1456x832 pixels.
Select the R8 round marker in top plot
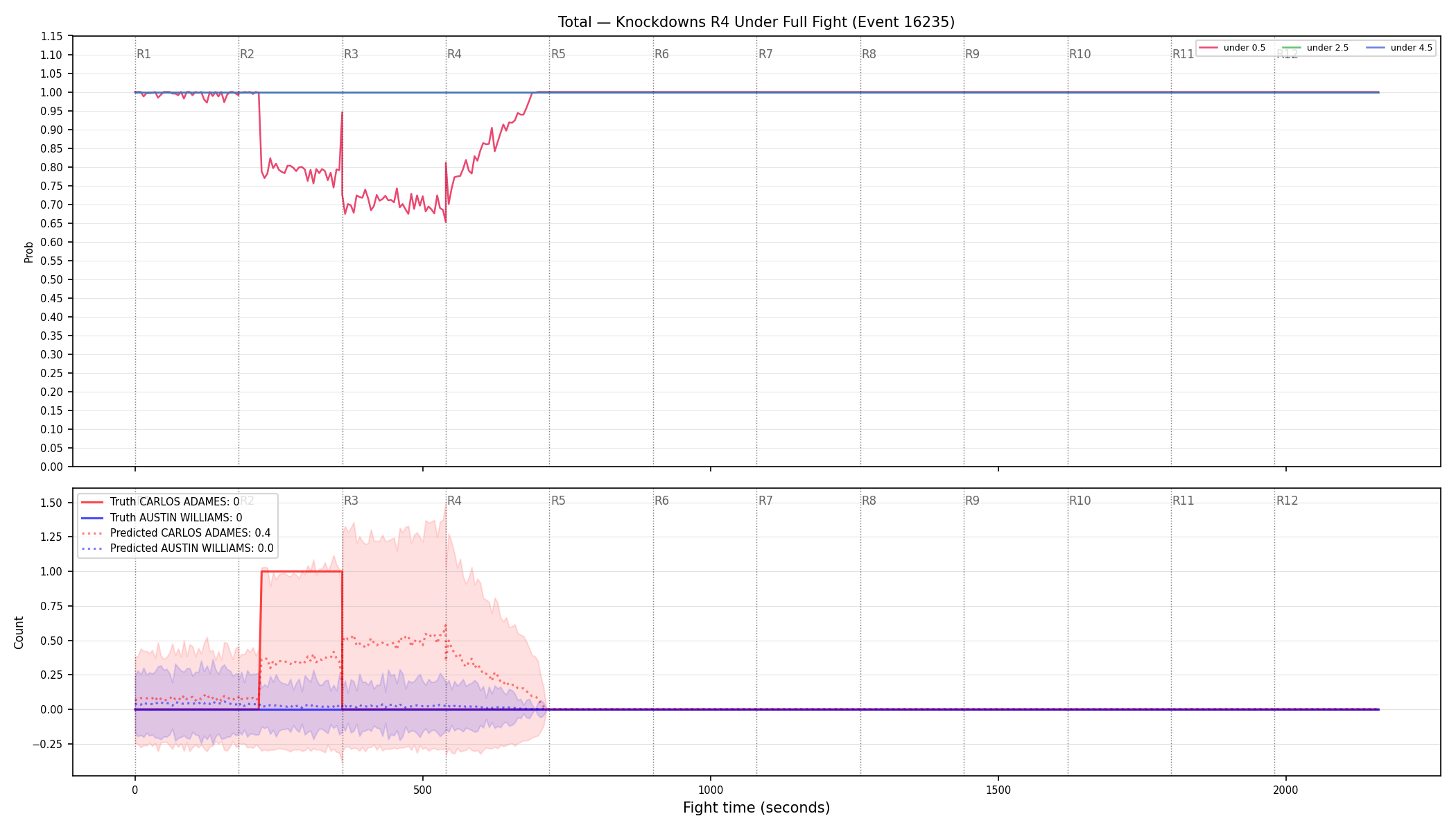pyautogui.click(x=869, y=54)
